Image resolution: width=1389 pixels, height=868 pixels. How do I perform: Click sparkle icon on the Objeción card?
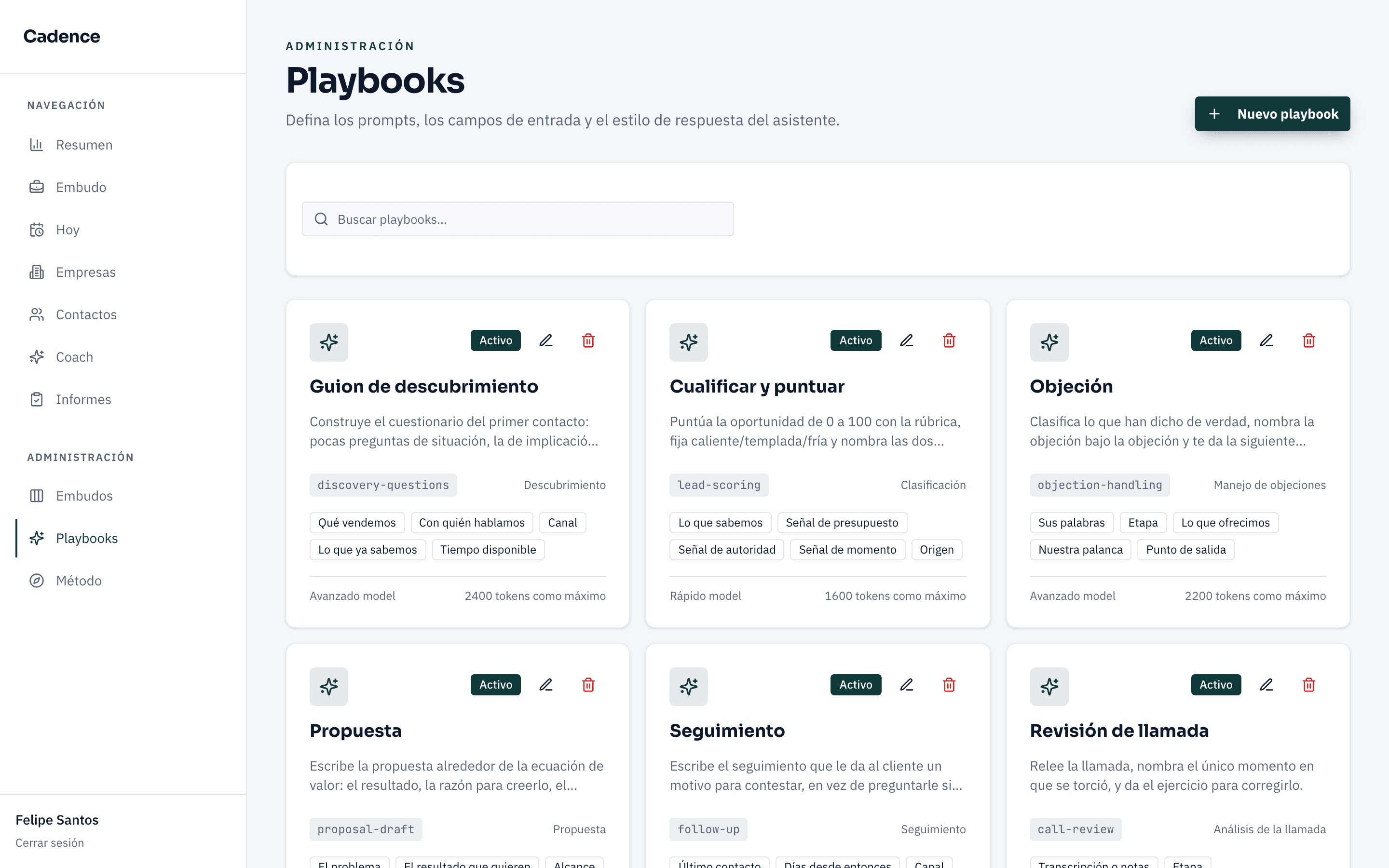click(1049, 342)
